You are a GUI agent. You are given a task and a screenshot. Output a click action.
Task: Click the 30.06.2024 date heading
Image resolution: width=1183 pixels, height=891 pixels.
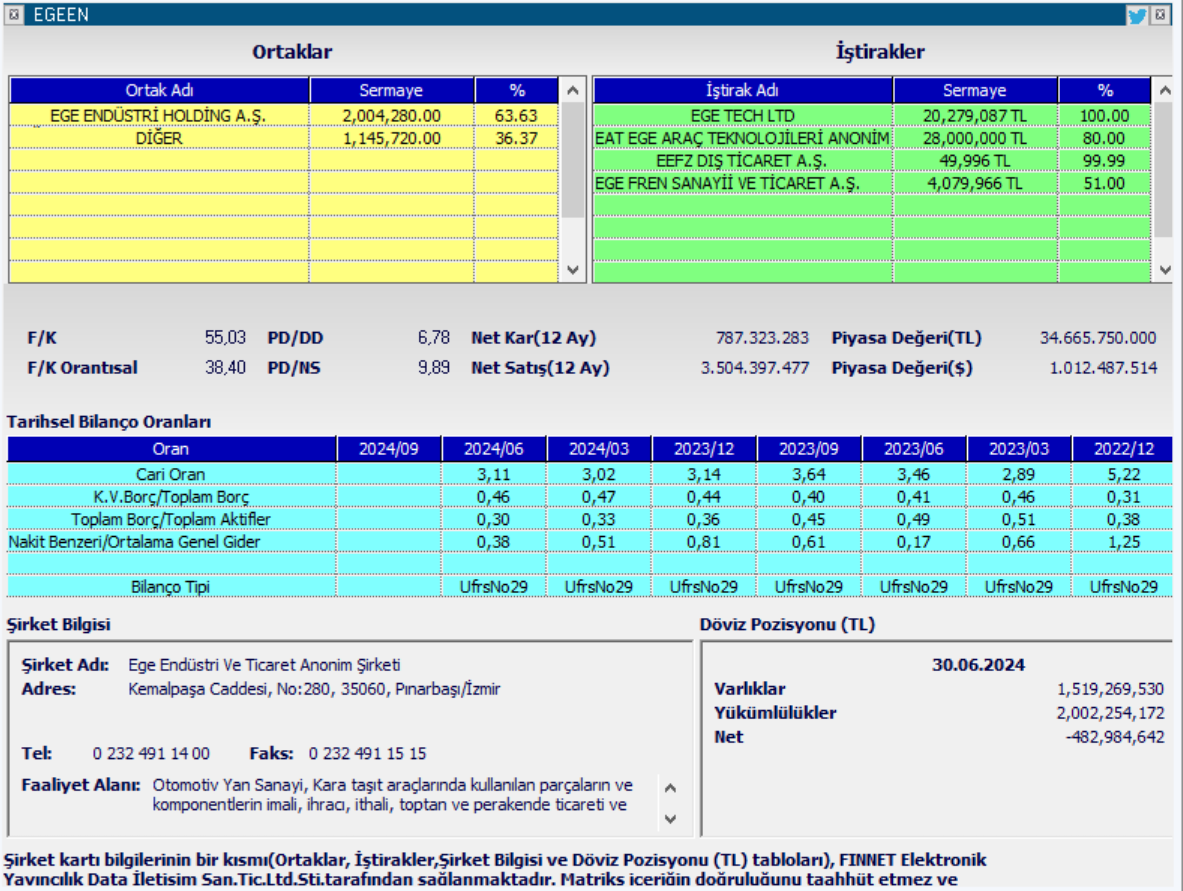click(978, 665)
